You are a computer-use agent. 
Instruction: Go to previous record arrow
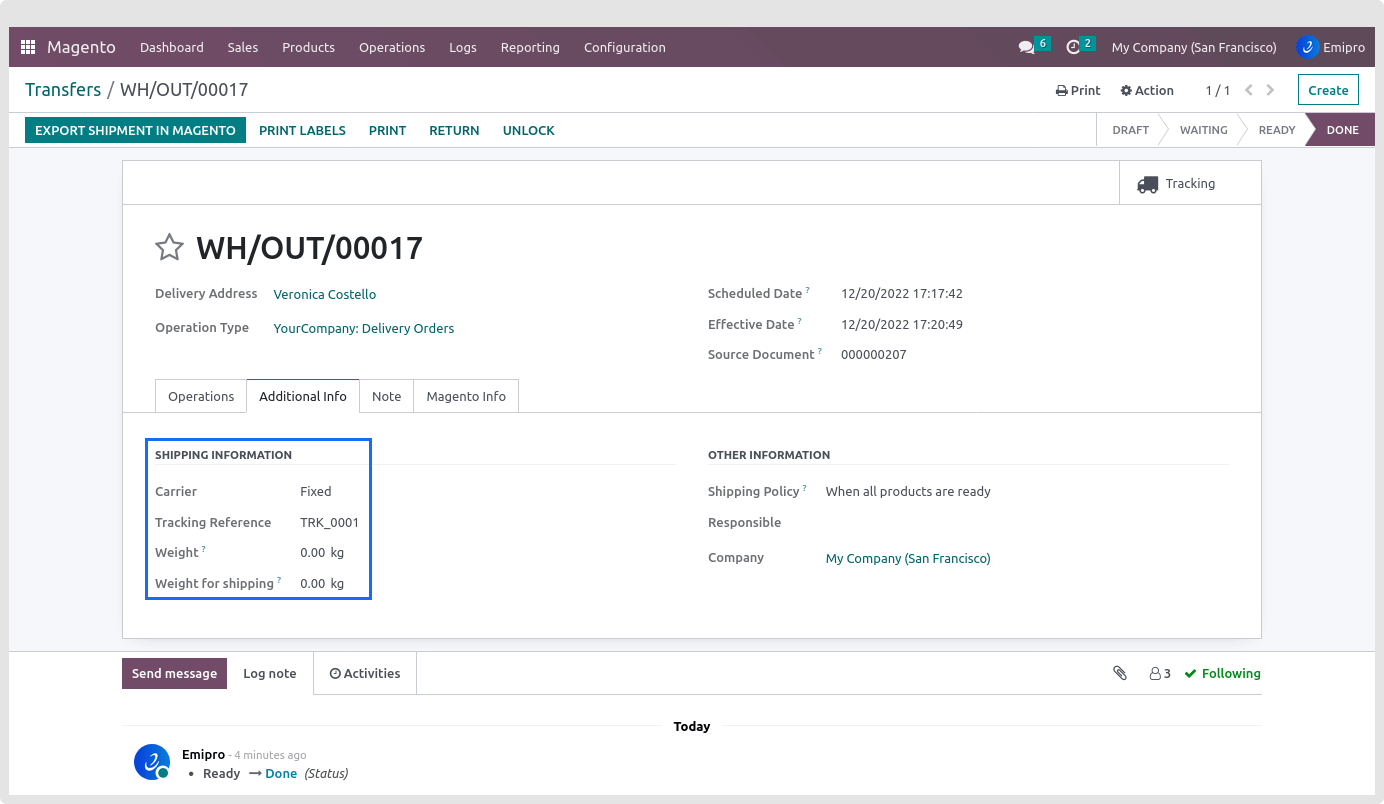coord(1249,90)
